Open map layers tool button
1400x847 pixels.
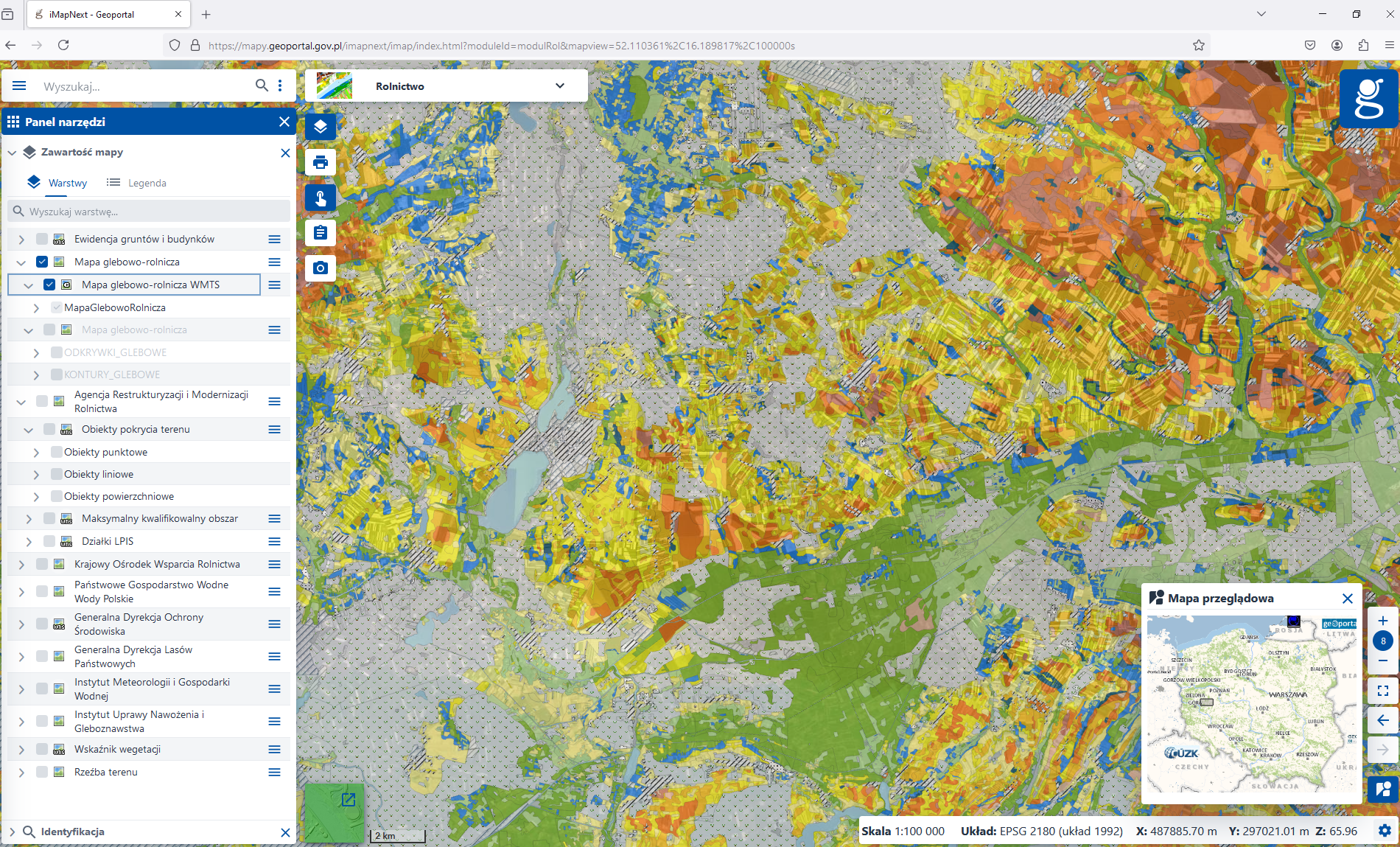(321, 127)
